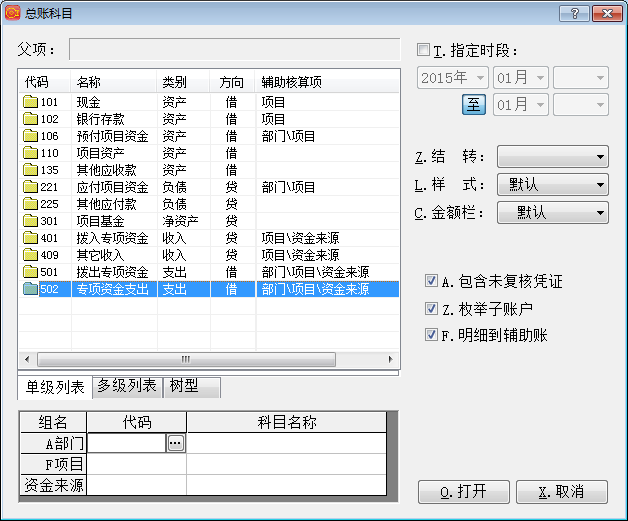Click the 组名 header in lower grid
The height and width of the screenshot is (521, 628).
pyautogui.click(x=53, y=422)
